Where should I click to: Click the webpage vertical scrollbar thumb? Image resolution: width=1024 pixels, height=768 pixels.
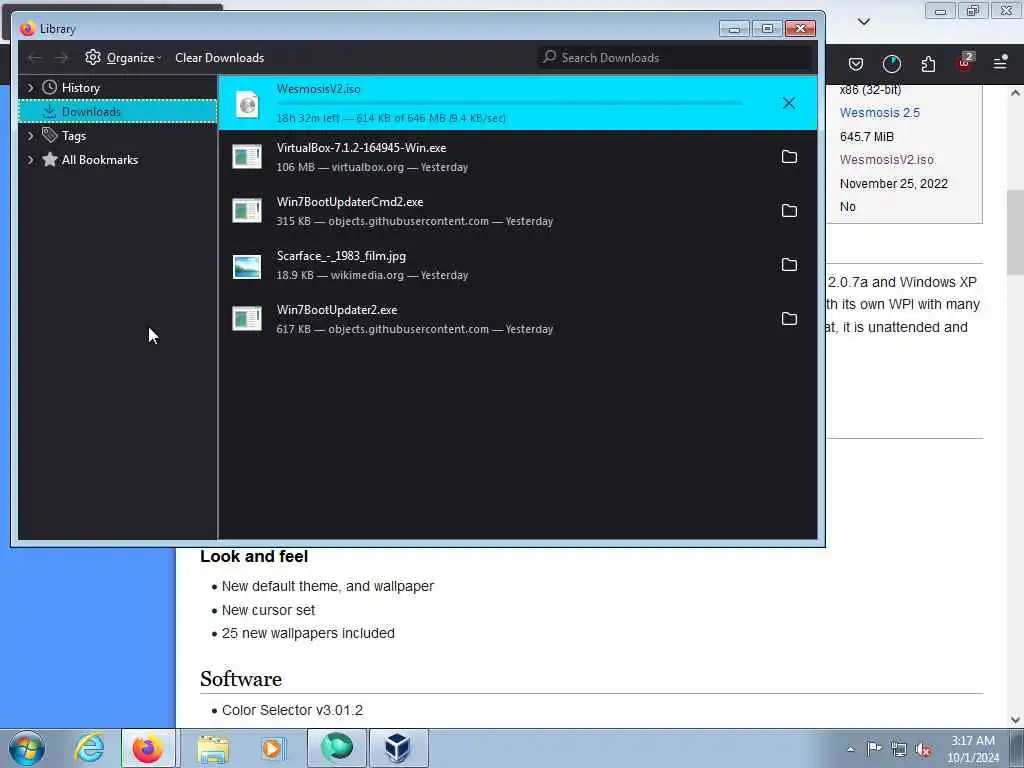pyautogui.click(x=1015, y=234)
